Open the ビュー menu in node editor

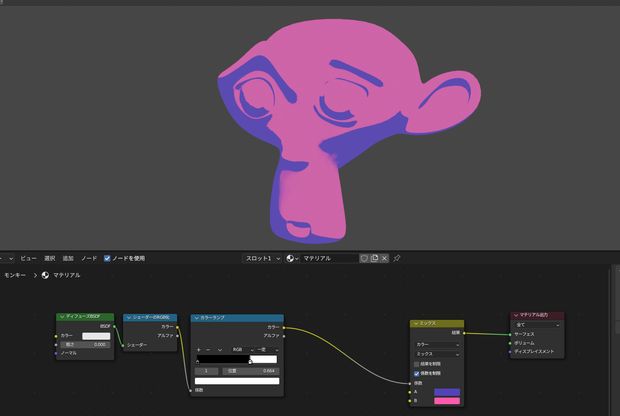[x=28, y=258]
